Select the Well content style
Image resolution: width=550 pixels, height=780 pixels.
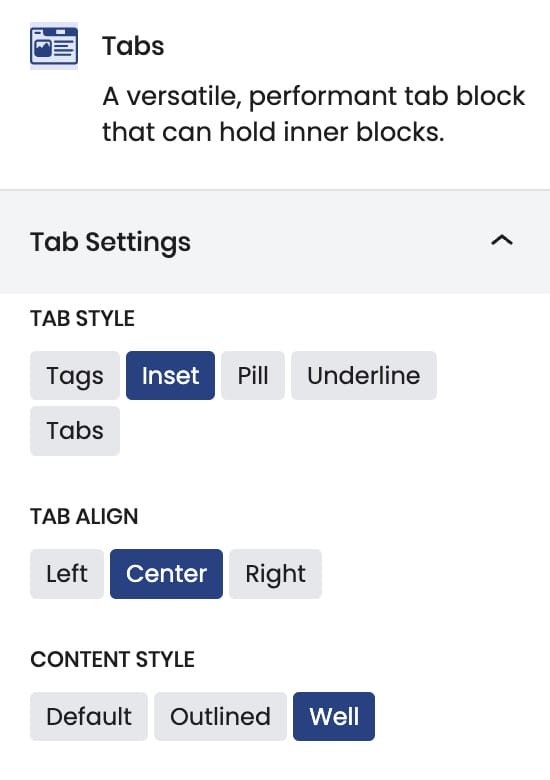(334, 716)
